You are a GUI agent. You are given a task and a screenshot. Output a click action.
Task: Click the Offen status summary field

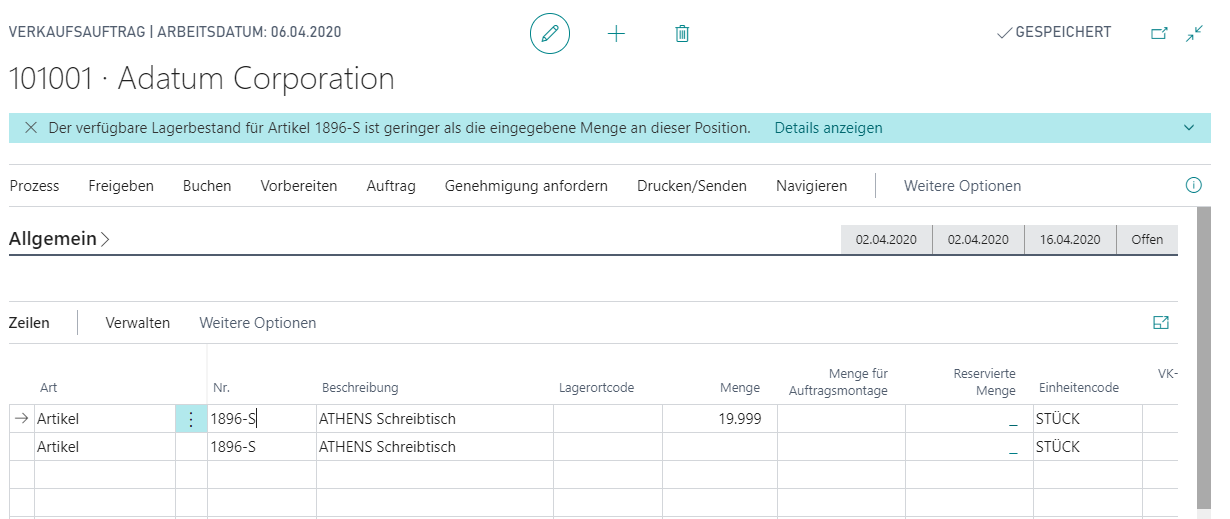[x=1147, y=240]
